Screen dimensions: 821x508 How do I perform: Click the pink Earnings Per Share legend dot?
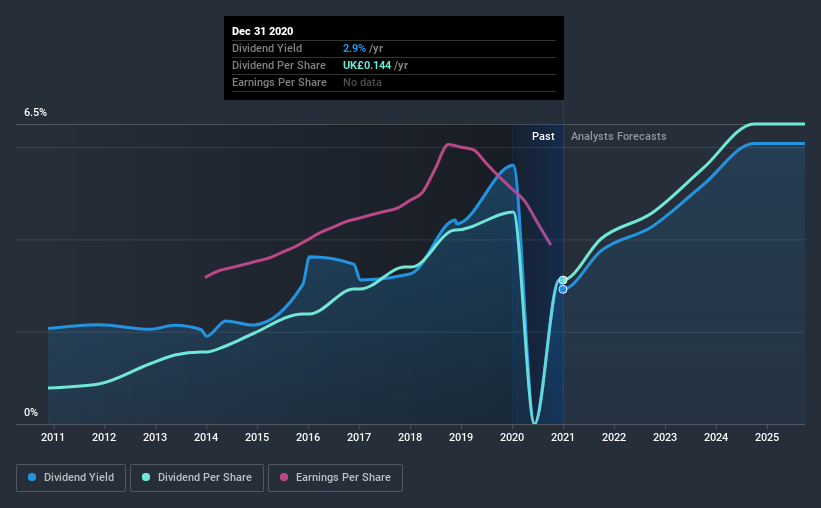click(284, 477)
